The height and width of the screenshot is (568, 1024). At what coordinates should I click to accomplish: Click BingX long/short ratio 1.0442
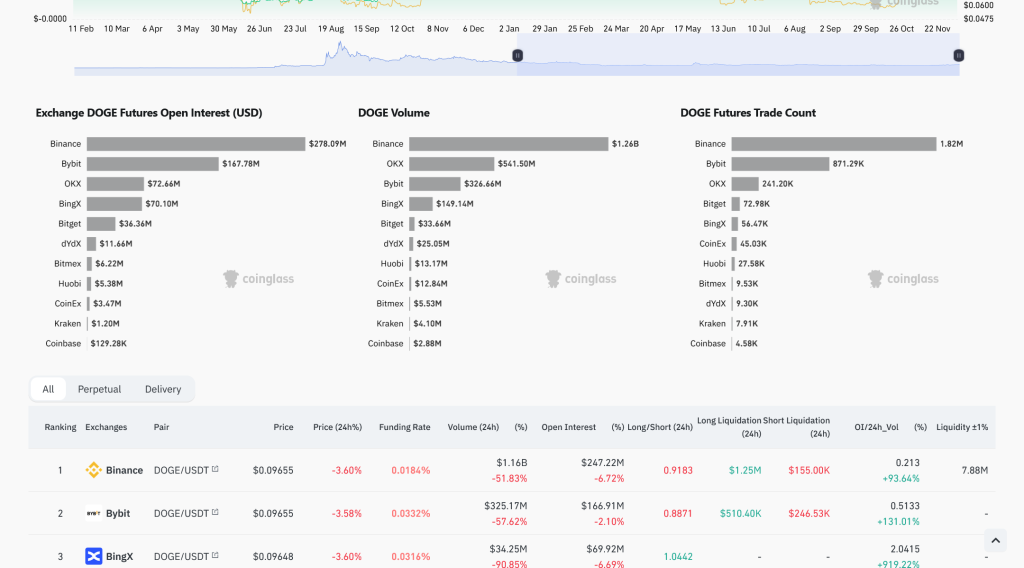point(678,556)
